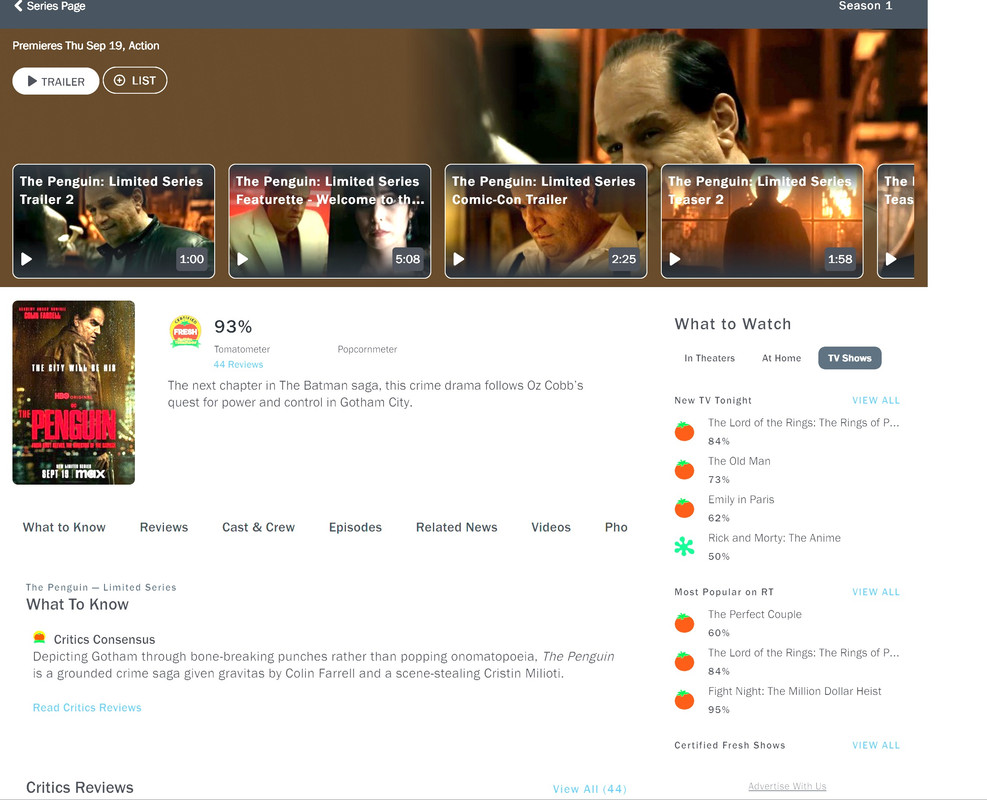The height and width of the screenshot is (800, 987).
Task: Click the 95% score for Fight Night
Action: (718, 710)
